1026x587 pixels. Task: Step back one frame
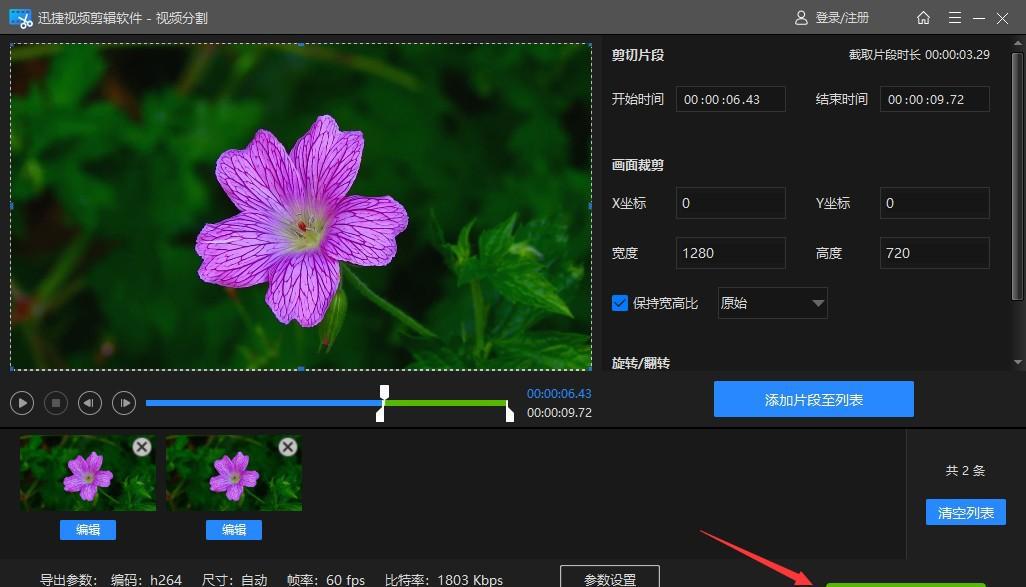click(90, 403)
